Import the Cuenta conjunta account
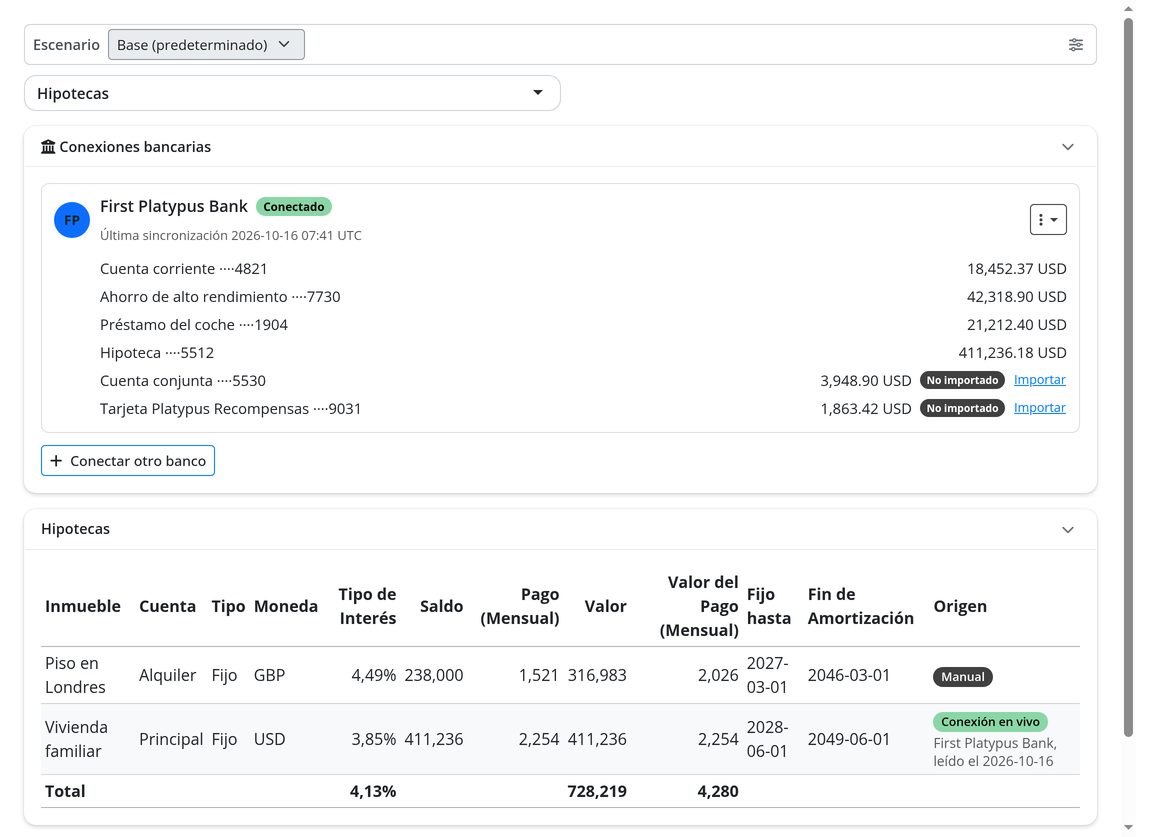 point(1039,380)
